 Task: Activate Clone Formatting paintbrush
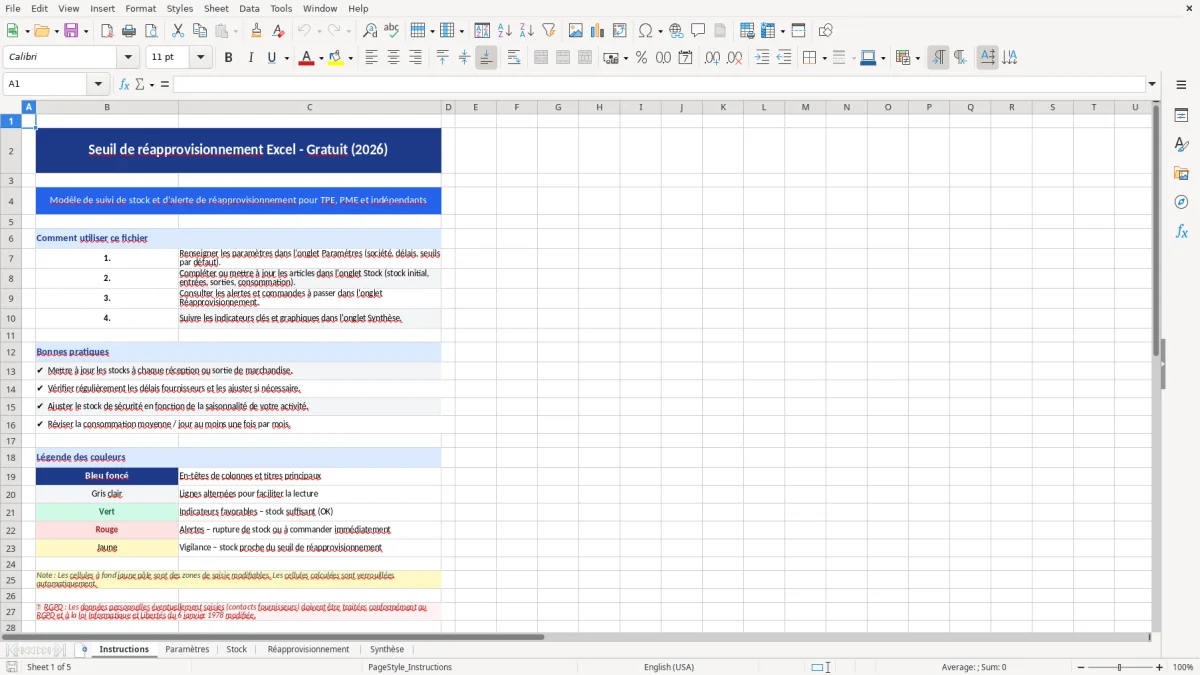click(257, 31)
